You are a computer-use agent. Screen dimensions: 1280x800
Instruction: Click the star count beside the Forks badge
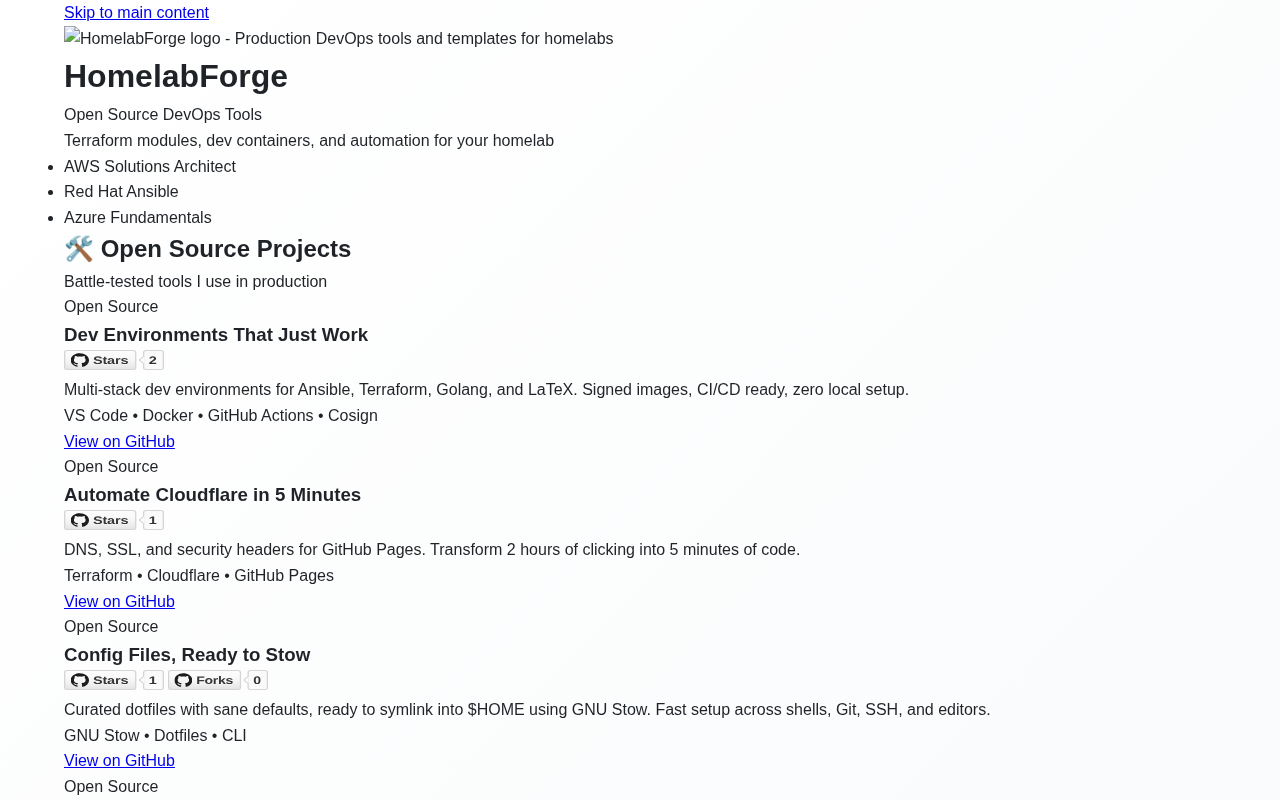coord(153,680)
